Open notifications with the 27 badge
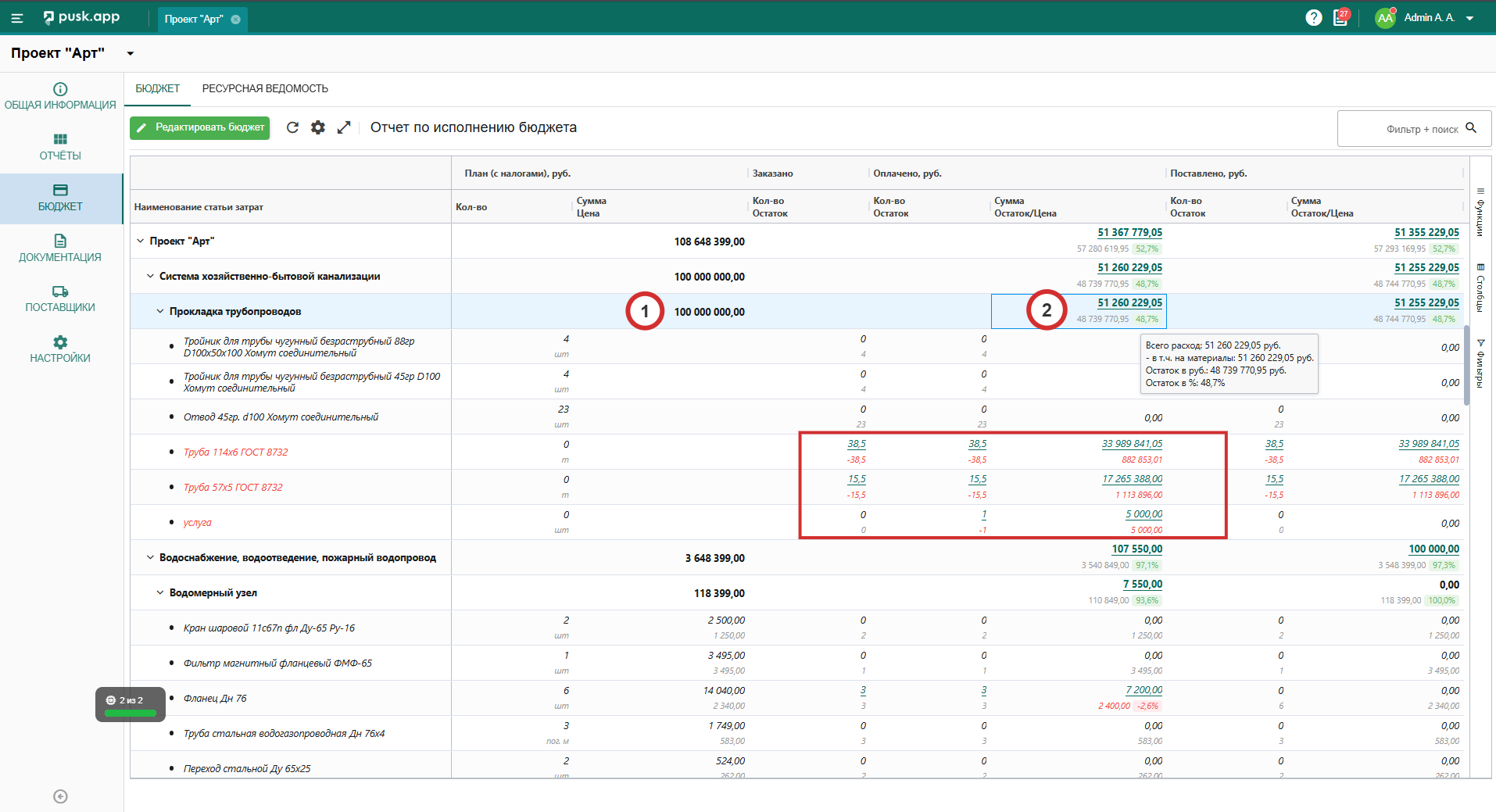This screenshot has height=812, width=1496. 1340,18
